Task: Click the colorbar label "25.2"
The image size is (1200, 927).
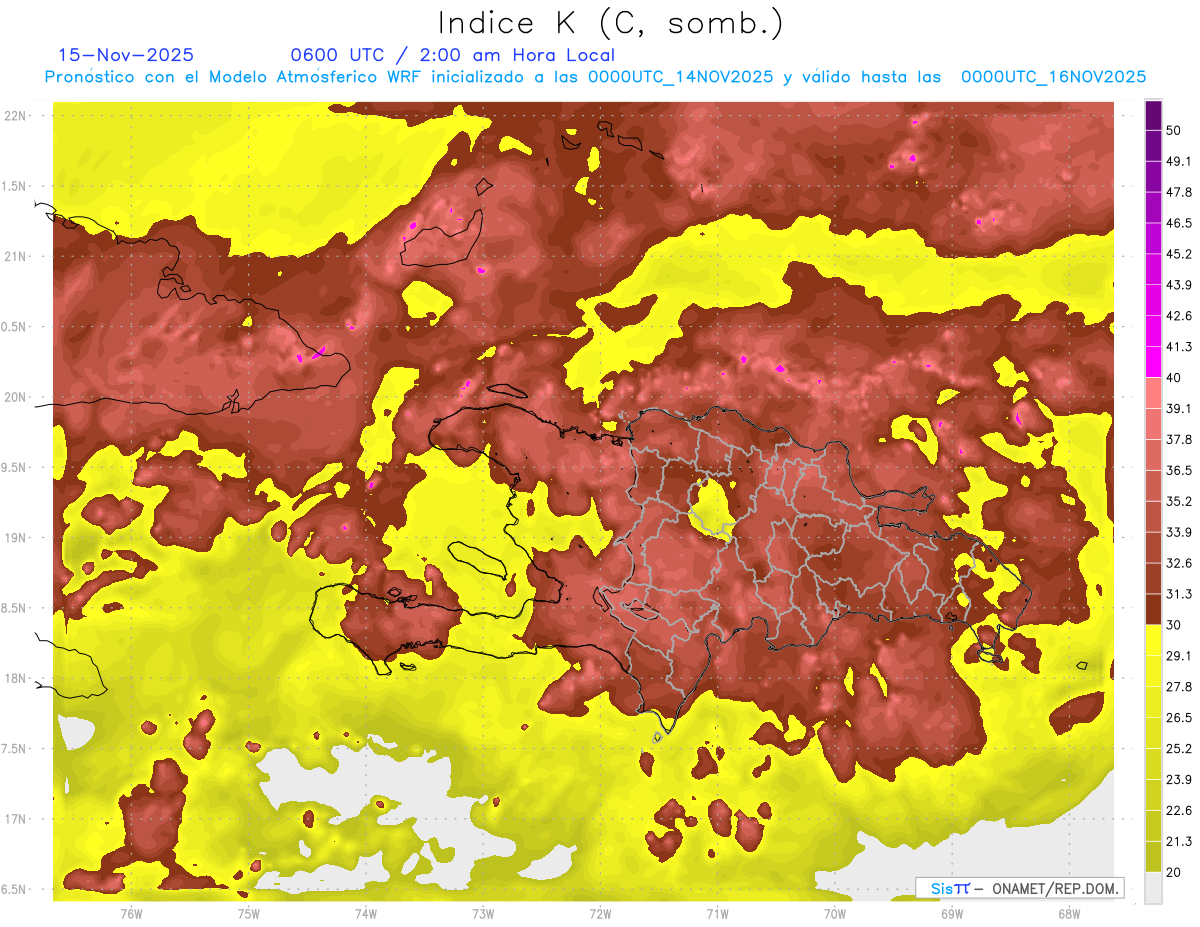Action: point(1179,748)
